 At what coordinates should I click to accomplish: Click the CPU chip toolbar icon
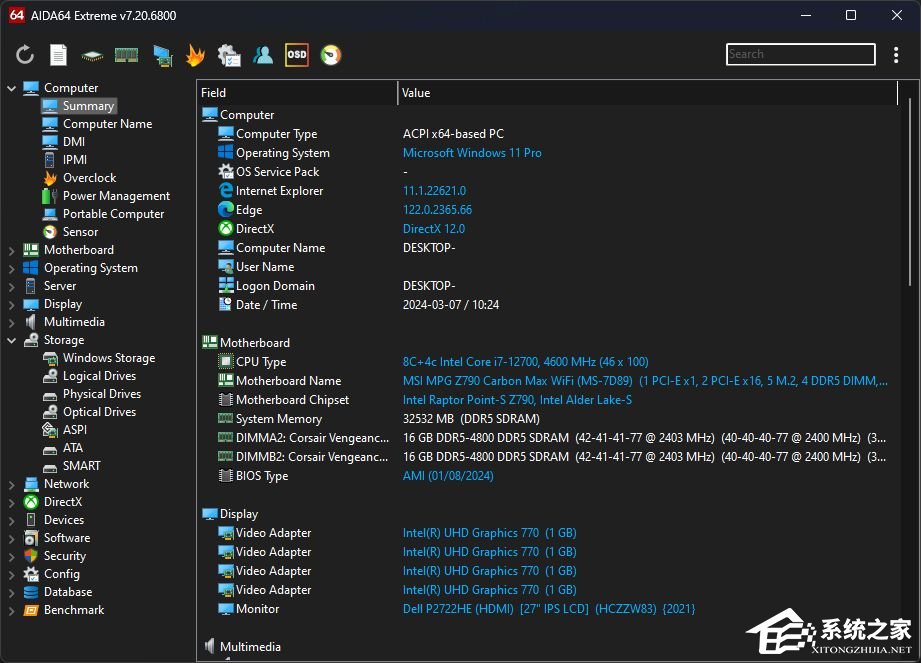tap(92, 56)
